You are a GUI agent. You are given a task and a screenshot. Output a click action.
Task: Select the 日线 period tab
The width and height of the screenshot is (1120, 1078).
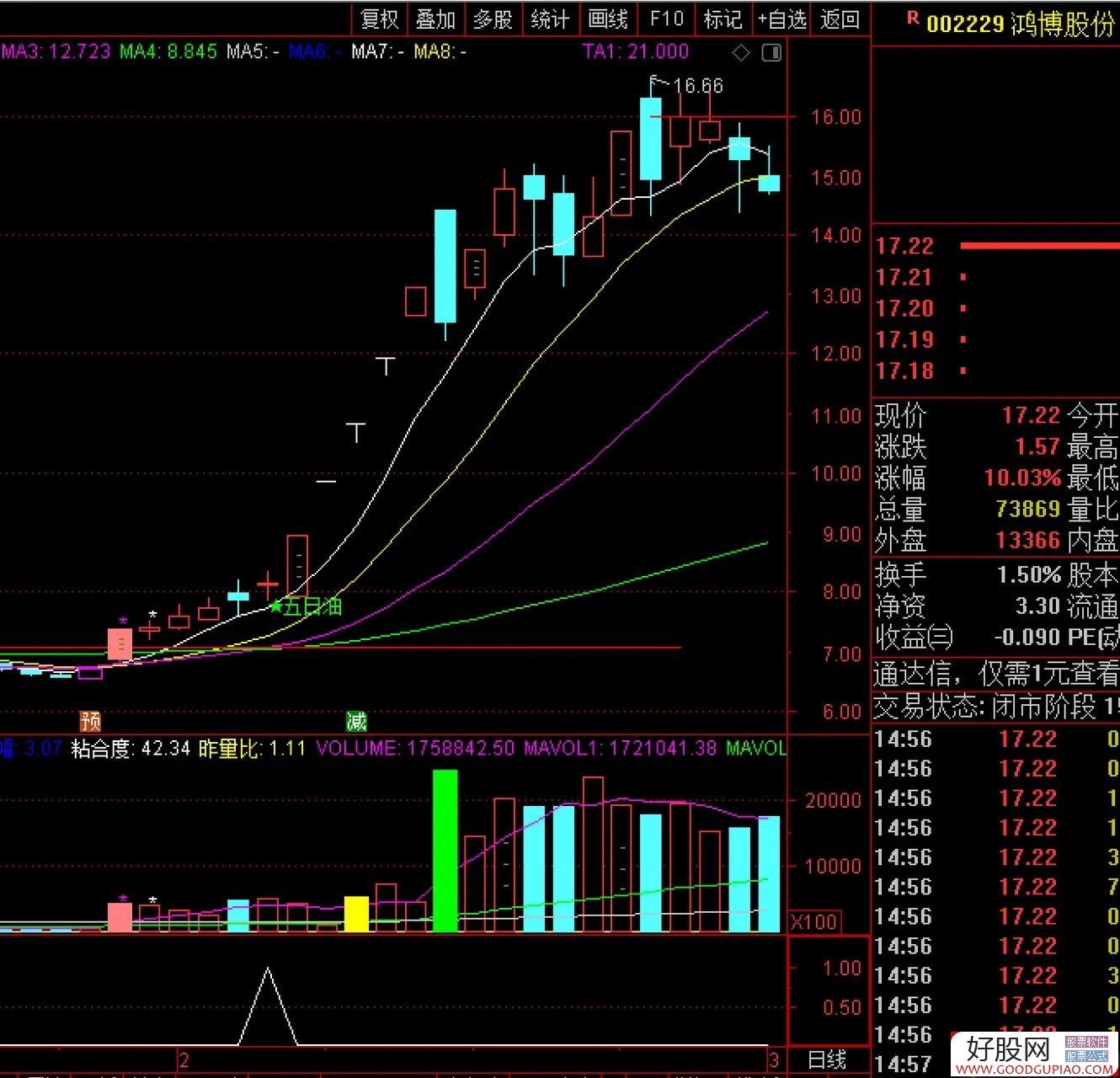[x=827, y=1059]
